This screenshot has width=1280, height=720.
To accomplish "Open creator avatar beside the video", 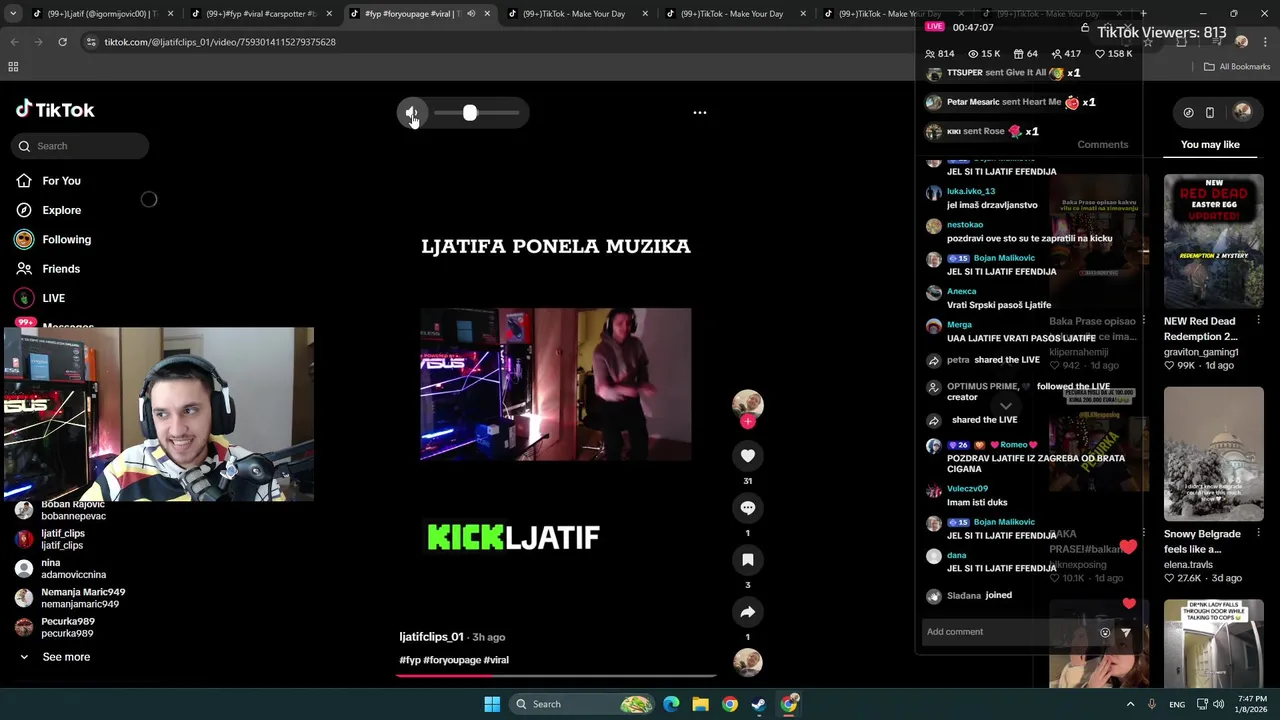I will 747,402.
